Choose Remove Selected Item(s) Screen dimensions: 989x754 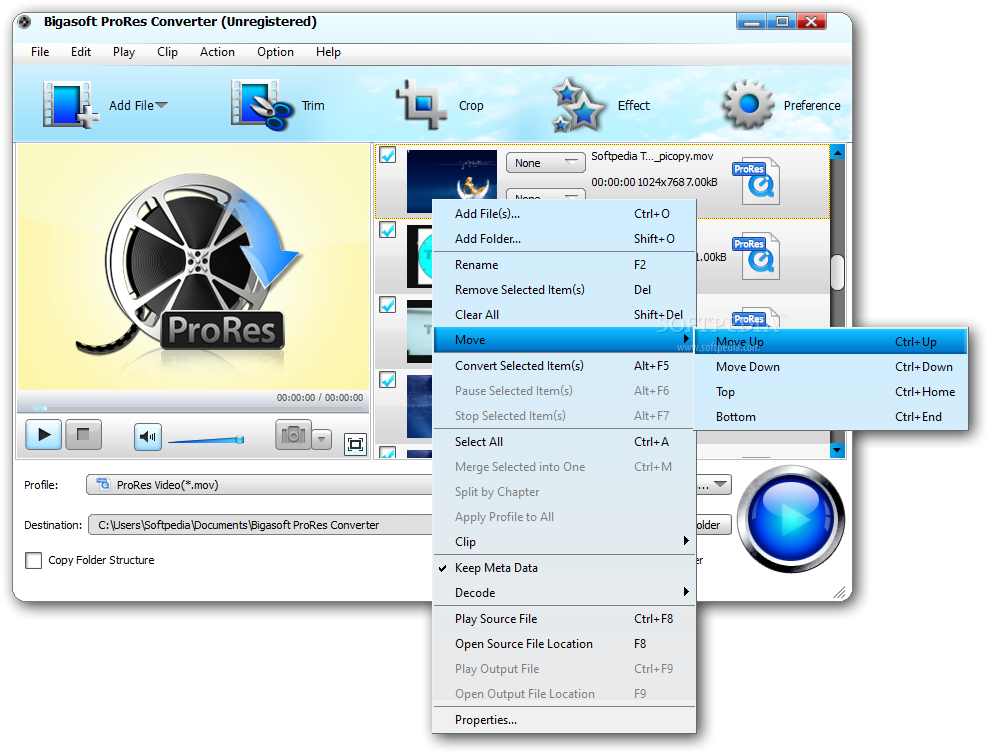pos(564,290)
